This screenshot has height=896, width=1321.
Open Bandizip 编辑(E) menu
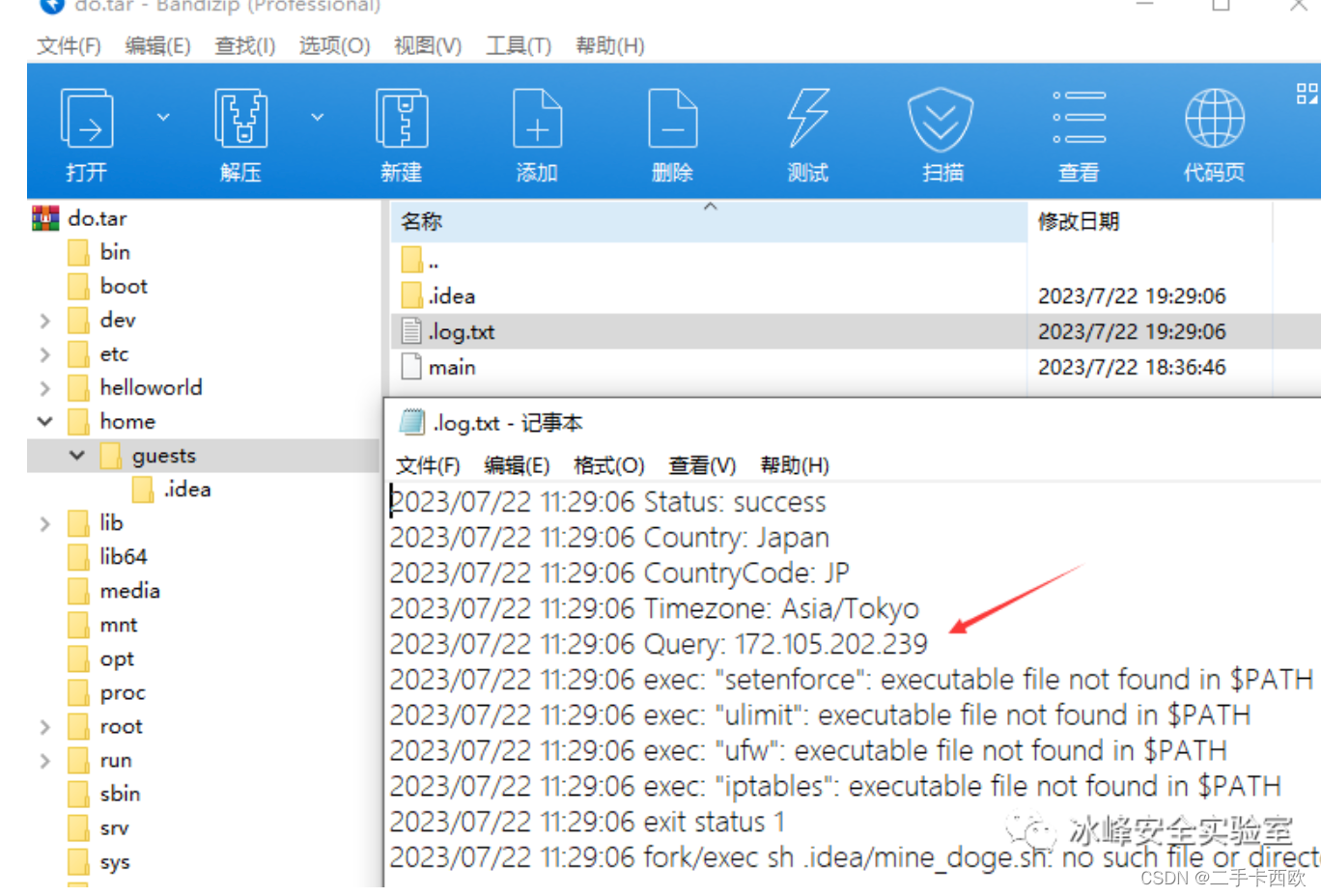tap(157, 45)
